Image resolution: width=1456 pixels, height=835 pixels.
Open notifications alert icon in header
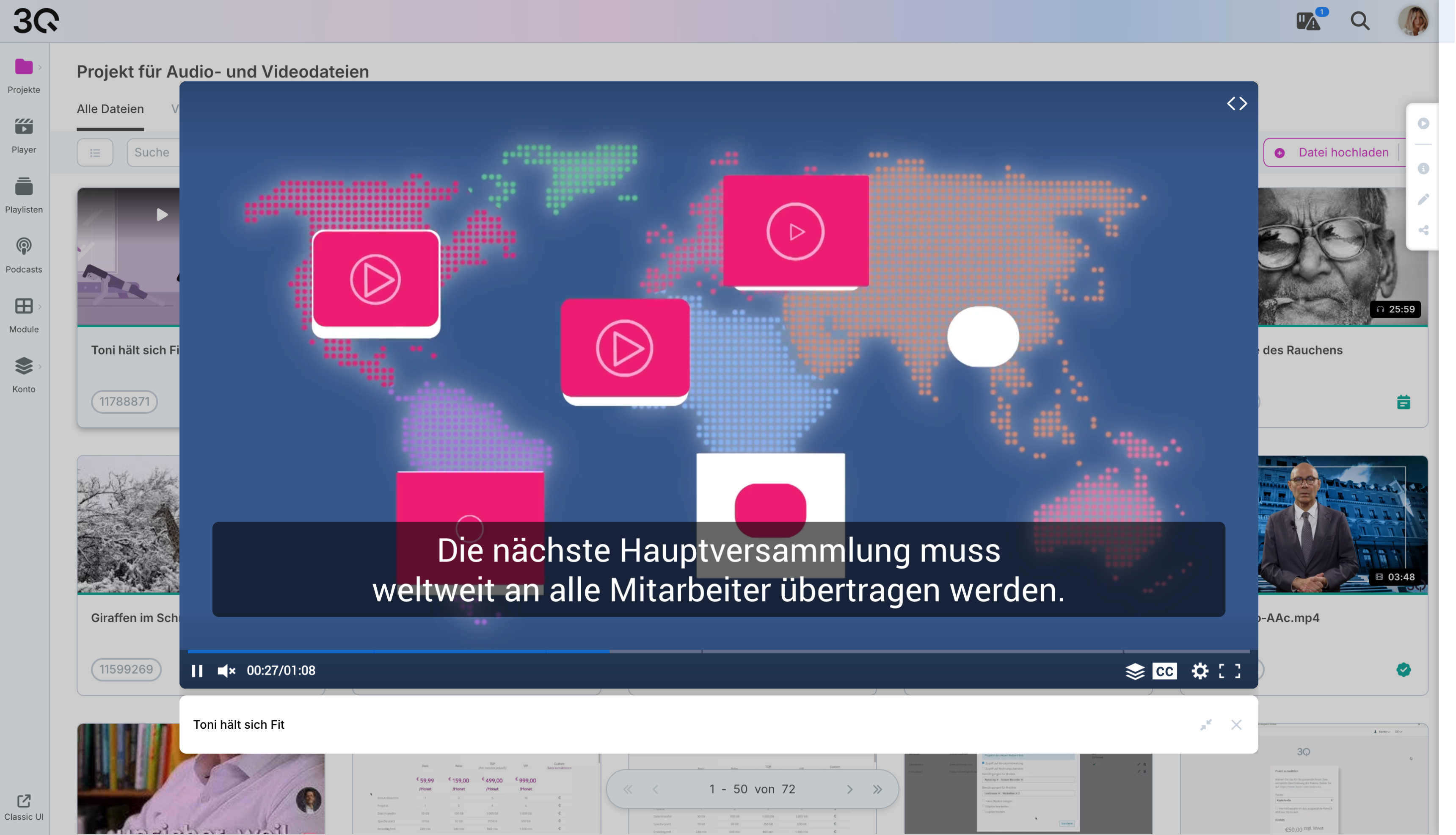[x=1308, y=21]
